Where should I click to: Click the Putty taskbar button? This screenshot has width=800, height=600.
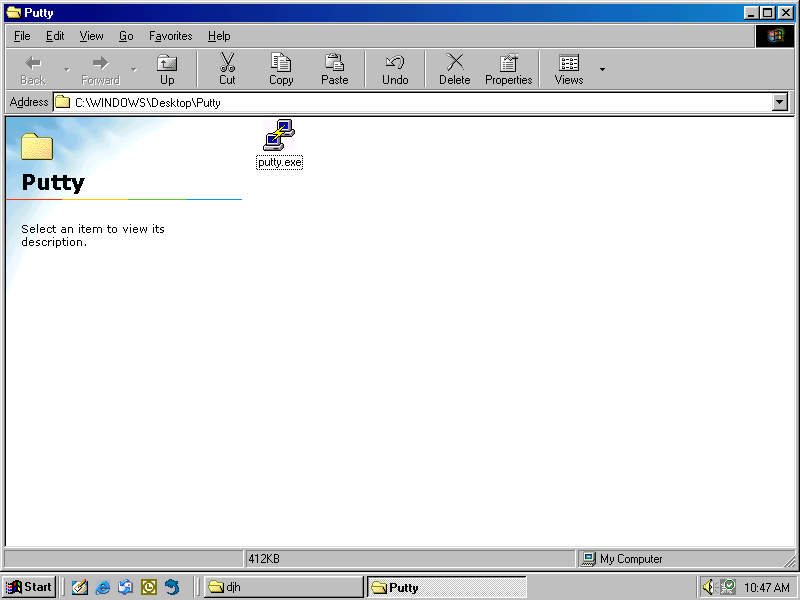[x=446, y=587]
